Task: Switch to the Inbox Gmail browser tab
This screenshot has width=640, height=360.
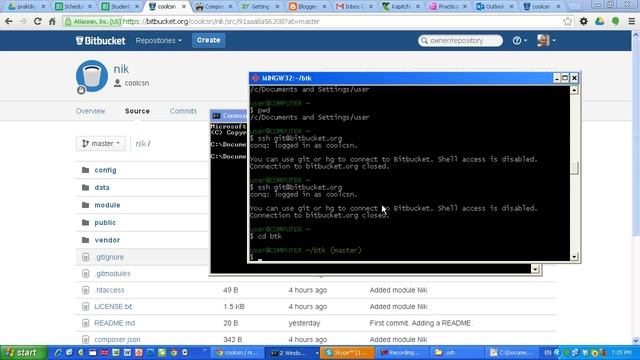Action: pyautogui.click(x=354, y=7)
